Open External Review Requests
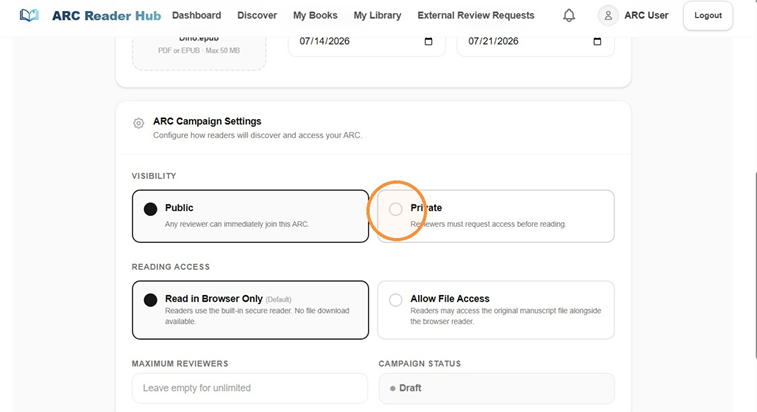 pos(476,15)
